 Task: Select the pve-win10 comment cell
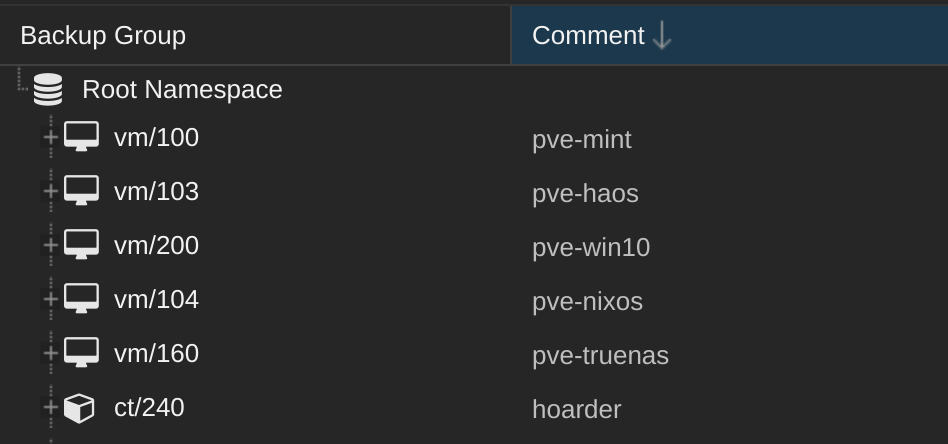[730, 248]
